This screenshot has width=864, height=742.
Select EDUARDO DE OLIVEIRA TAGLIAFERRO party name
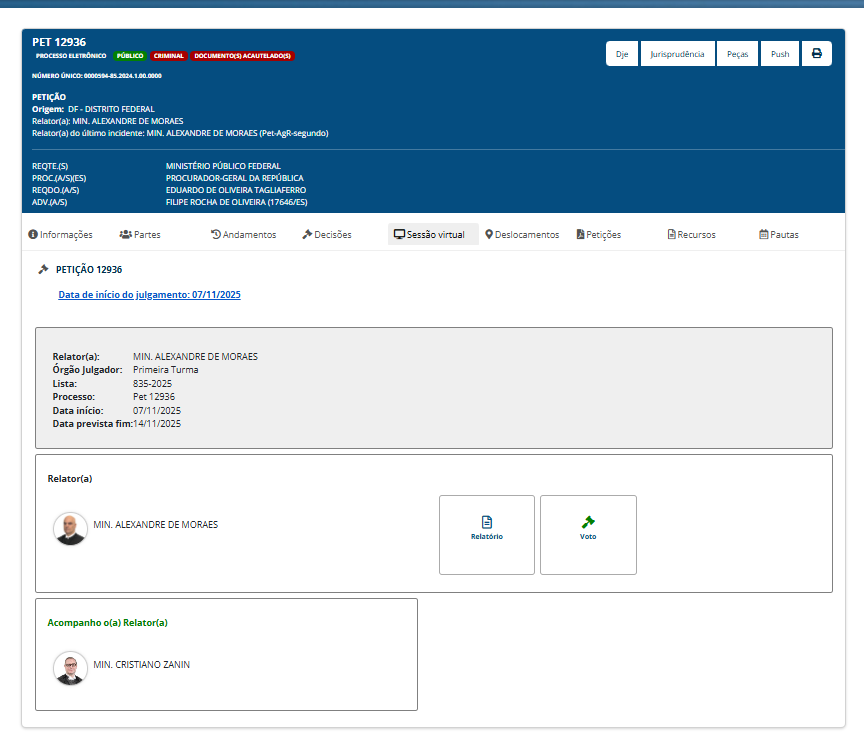tap(236, 190)
